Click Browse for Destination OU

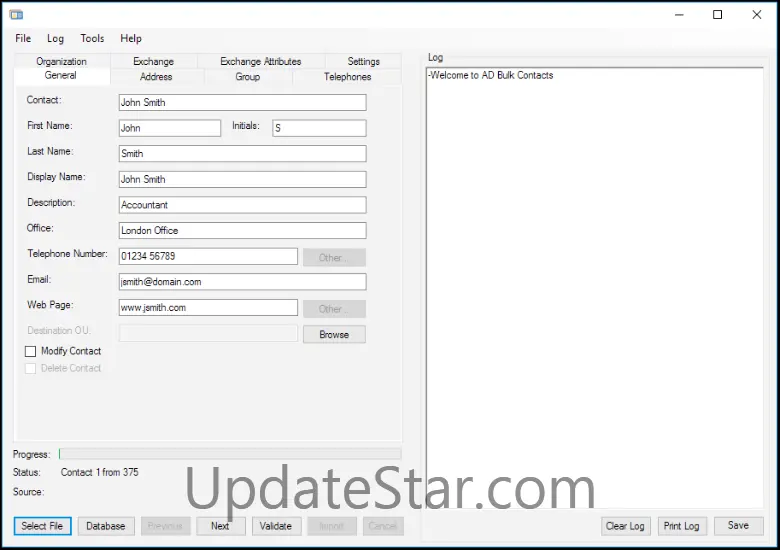point(334,334)
